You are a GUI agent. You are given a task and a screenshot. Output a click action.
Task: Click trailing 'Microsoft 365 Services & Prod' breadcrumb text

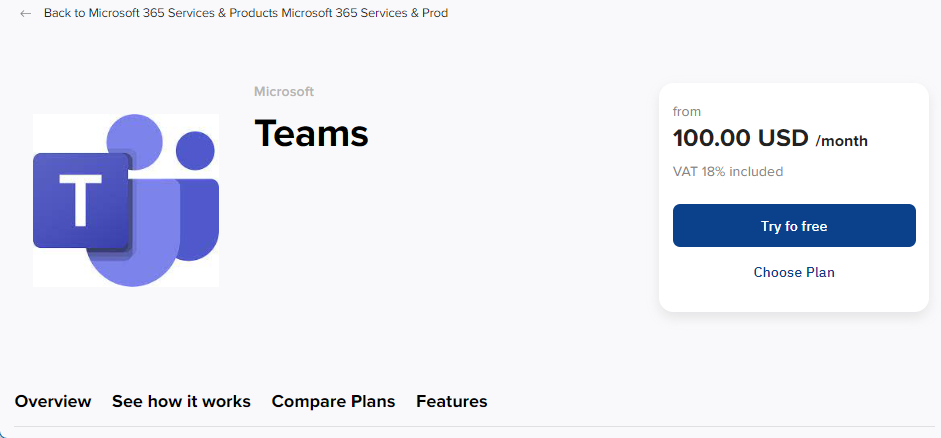[x=365, y=13]
